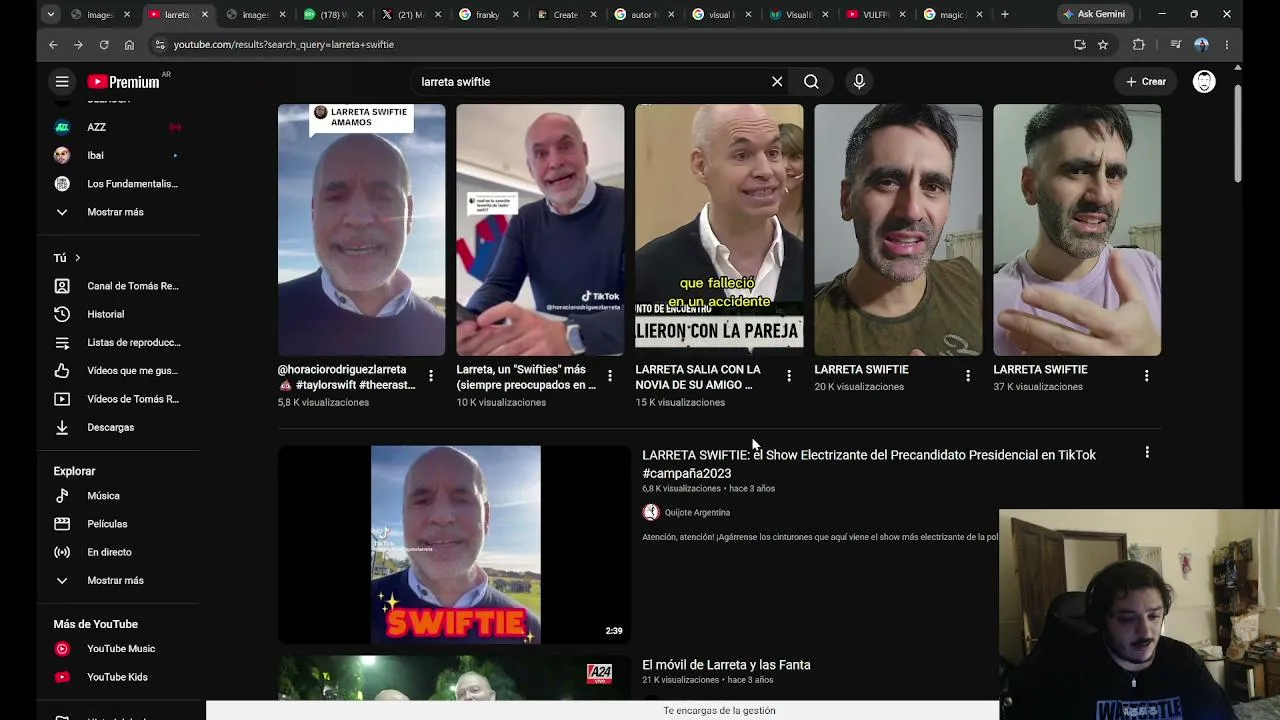Image resolution: width=1280 pixels, height=720 pixels.
Task: Open options menu for Electrizante video result
Action: tap(1147, 453)
